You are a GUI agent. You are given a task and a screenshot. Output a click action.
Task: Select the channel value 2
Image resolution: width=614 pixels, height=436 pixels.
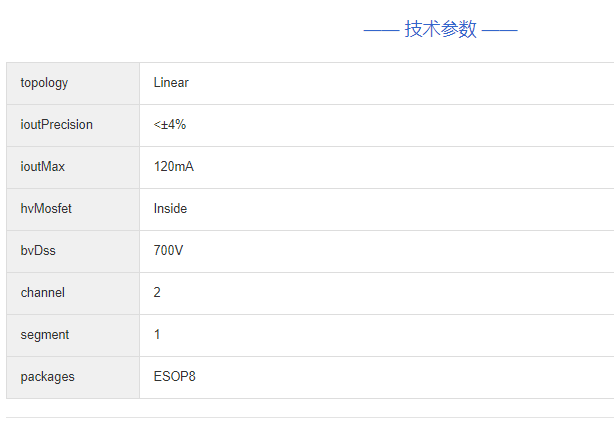click(157, 293)
